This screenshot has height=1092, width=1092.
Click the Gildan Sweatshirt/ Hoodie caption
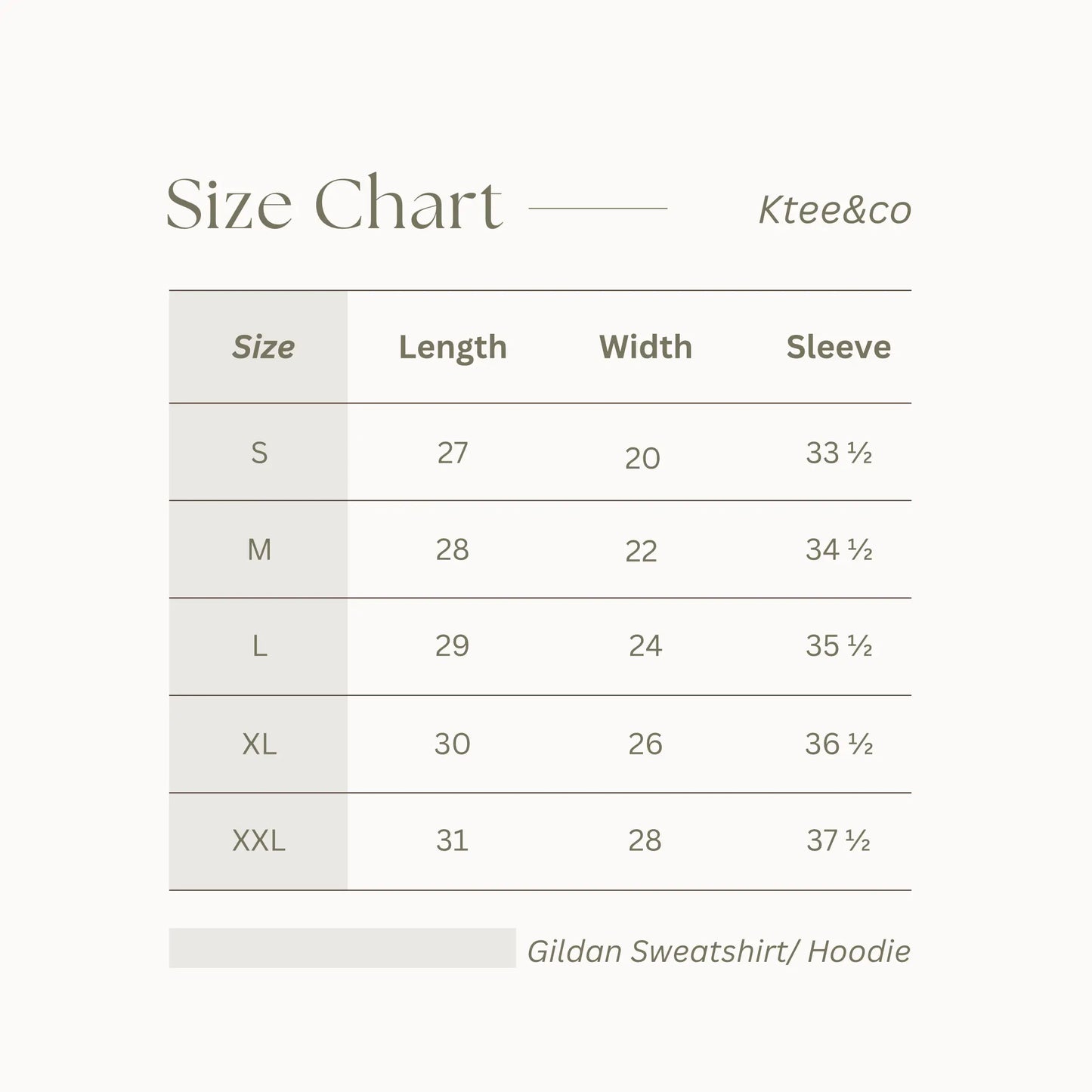click(x=718, y=951)
